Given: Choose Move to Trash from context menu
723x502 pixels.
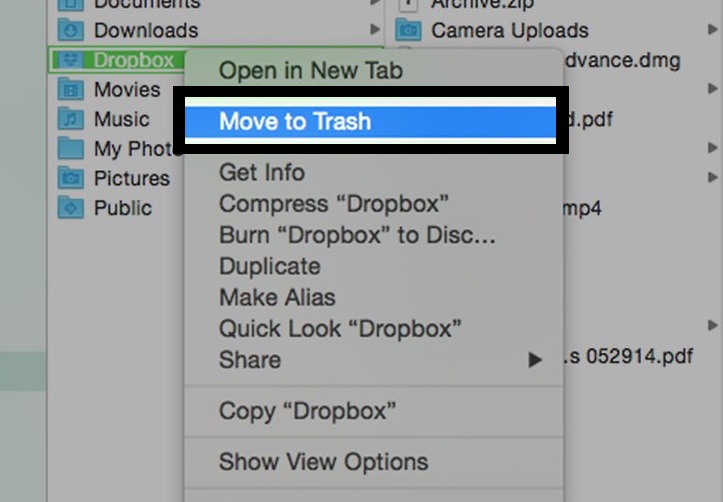Looking at the screenshot, I should [370, 122].
